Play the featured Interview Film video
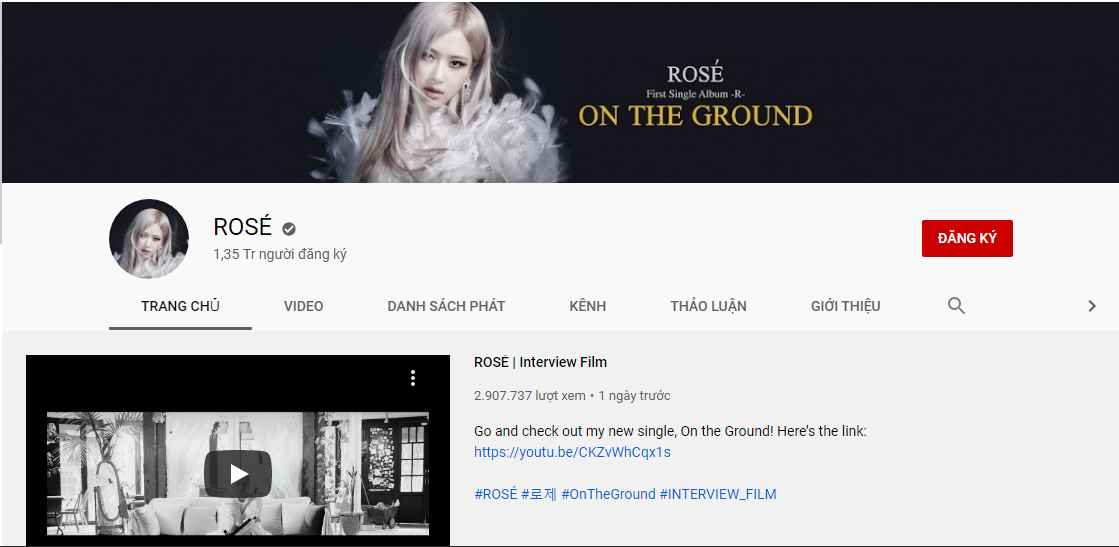This screenshot has width=1119, height=547. [238, 474]
